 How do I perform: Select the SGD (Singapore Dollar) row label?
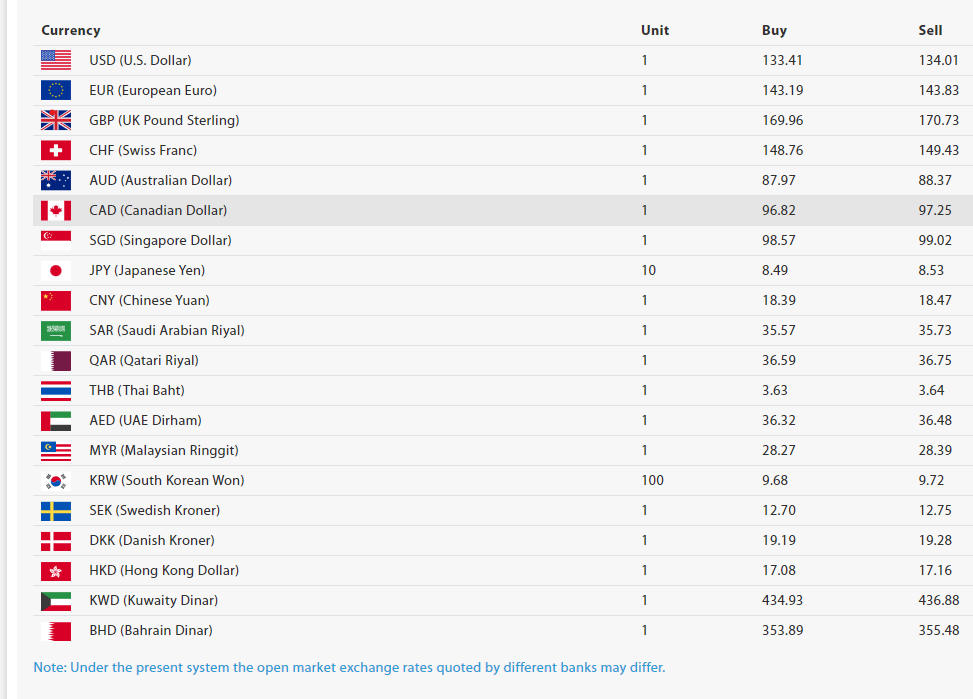(160, 240)
